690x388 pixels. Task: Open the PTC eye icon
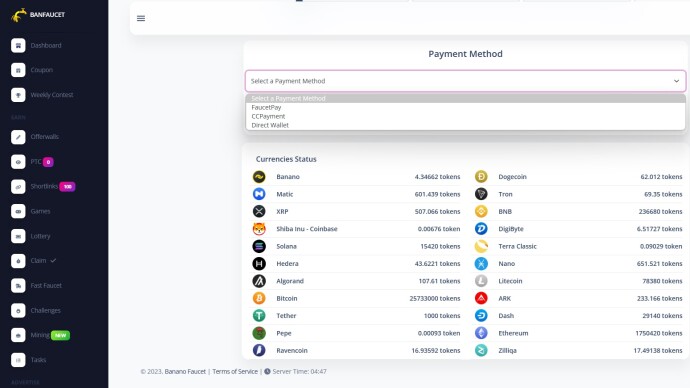18,162
